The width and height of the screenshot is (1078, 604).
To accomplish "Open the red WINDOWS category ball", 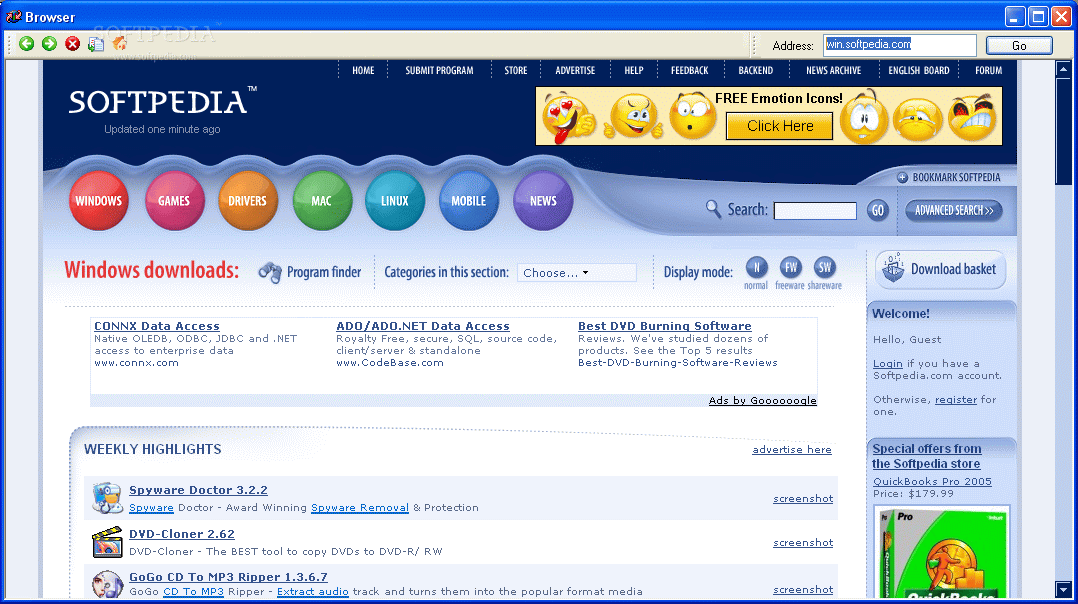I will point(99,201).
